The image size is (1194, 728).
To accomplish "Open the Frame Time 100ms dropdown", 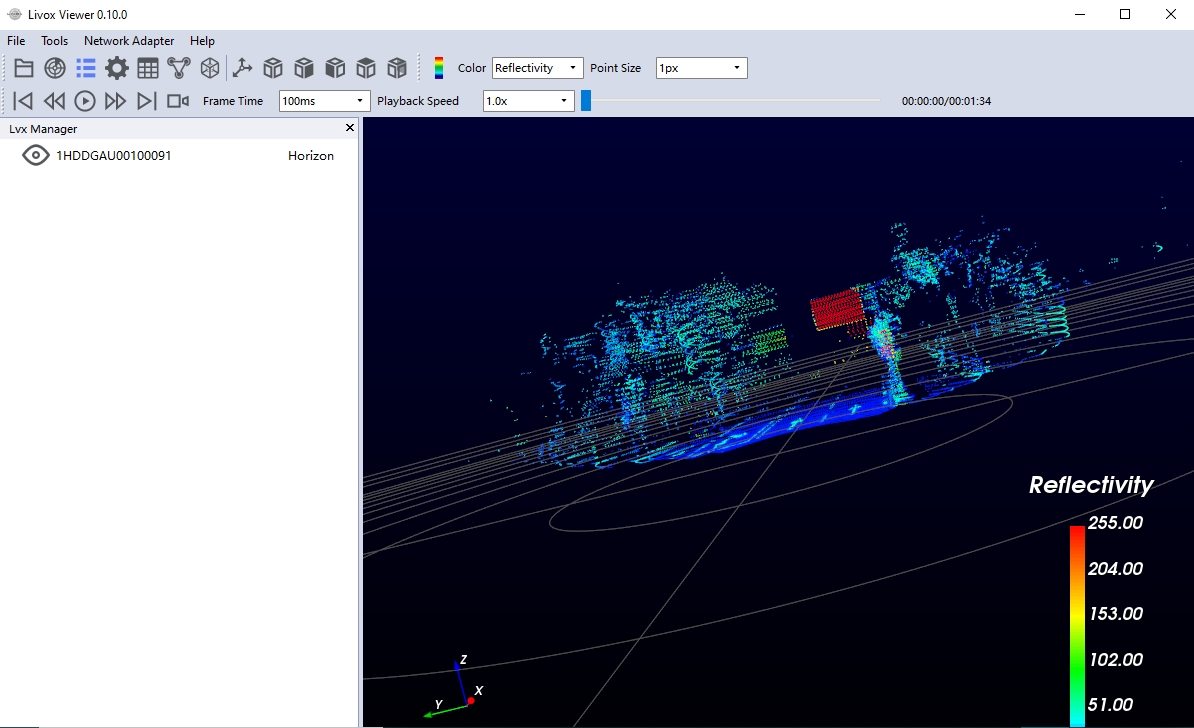I will tap(324, 101).
